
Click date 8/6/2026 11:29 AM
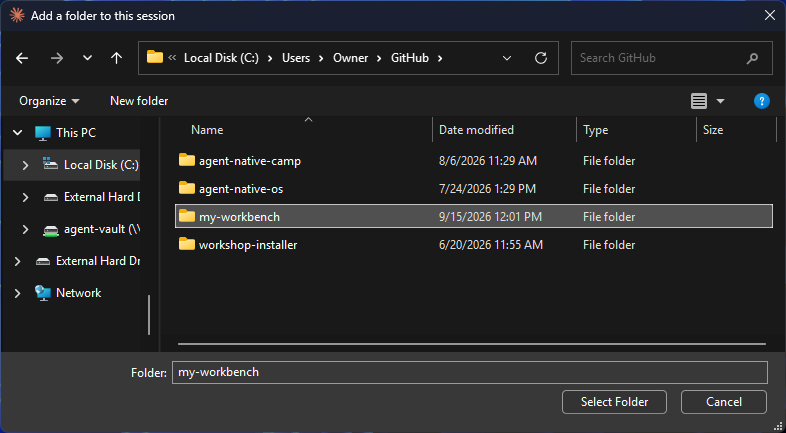click(x=488, y=161)
